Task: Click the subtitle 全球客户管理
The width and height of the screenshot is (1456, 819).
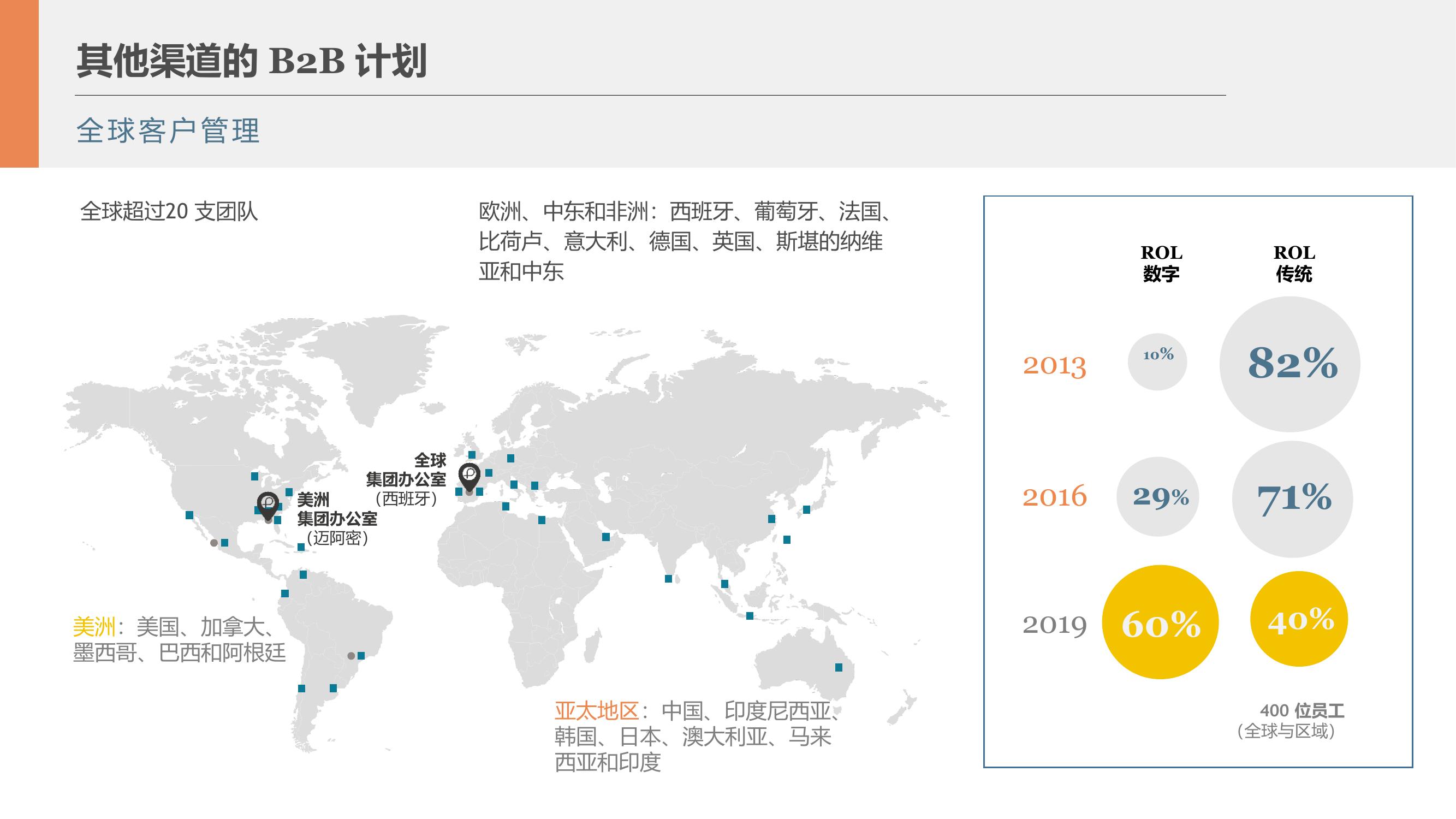Action: click(168, 130)
